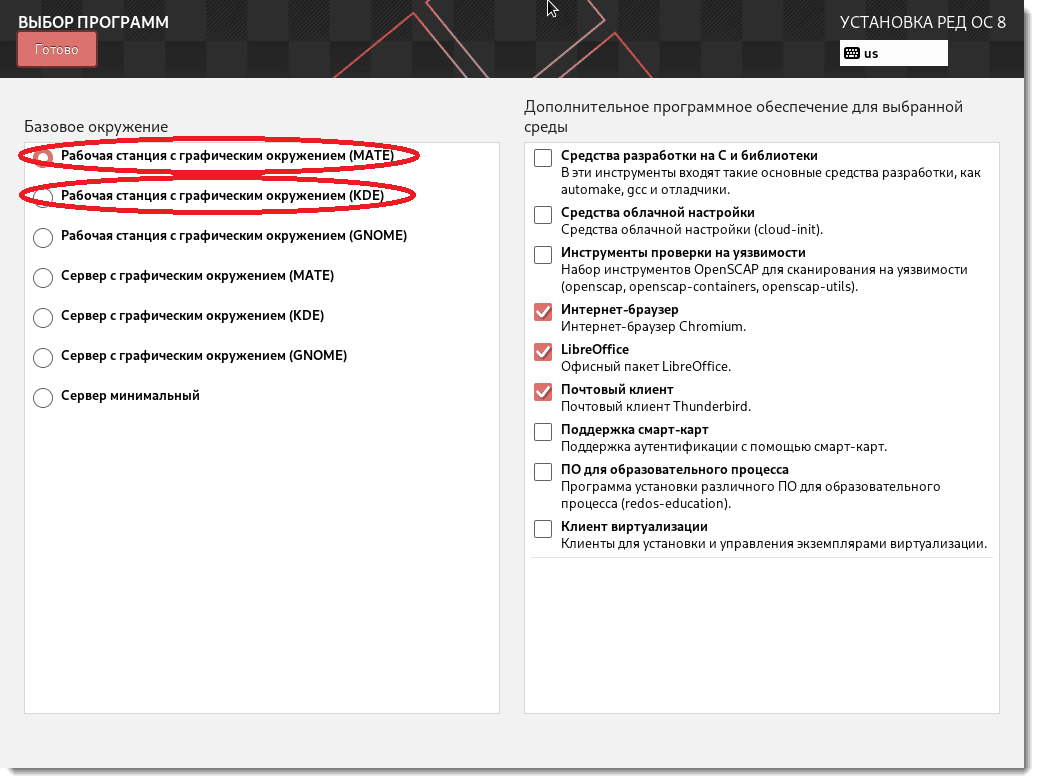Image resolution: width=1039 pixels, height=783 pixels.
Task: Uncheck the Интернет-браузер Chromium checkbox
Action: [x=543, y=312]
